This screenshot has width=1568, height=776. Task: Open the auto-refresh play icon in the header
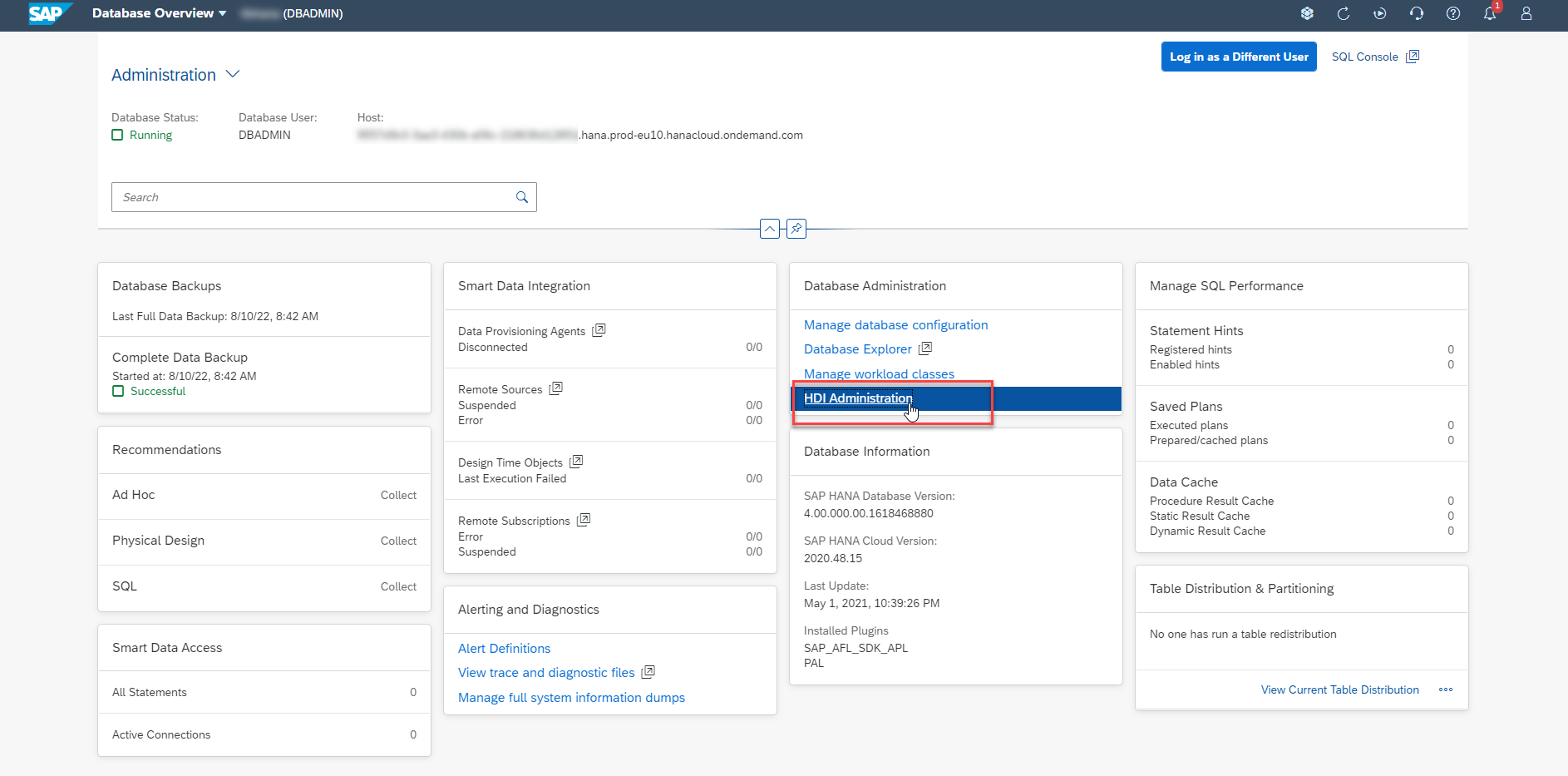[1380, 13]
